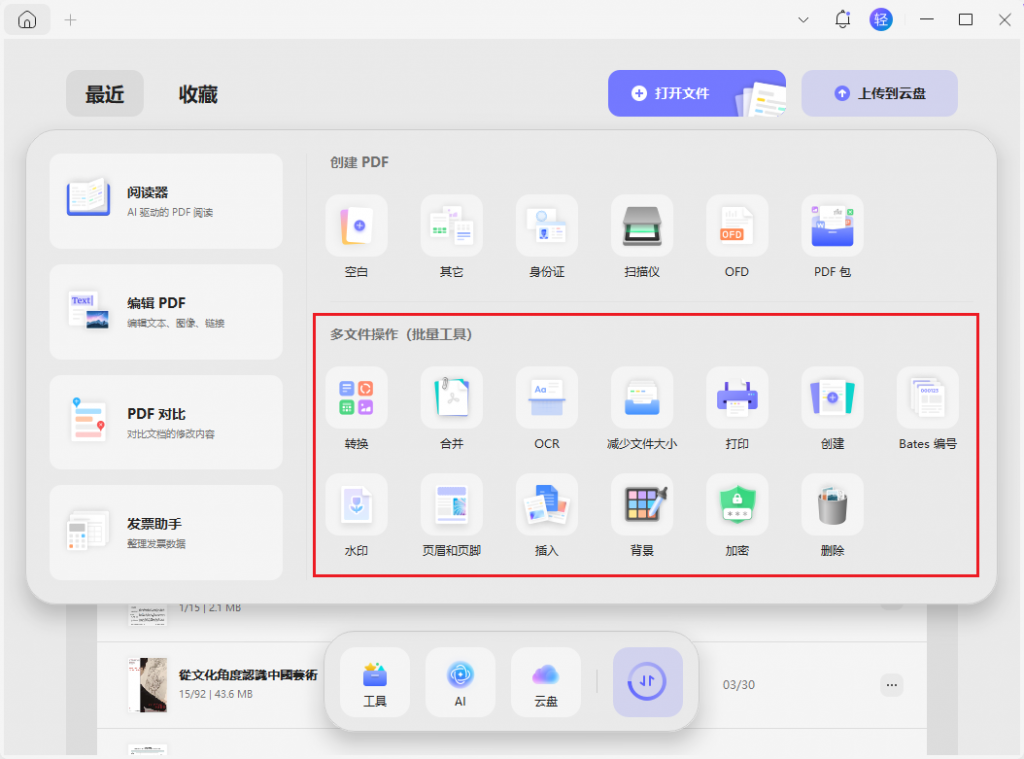Open the notifications bell

(842, 20)
